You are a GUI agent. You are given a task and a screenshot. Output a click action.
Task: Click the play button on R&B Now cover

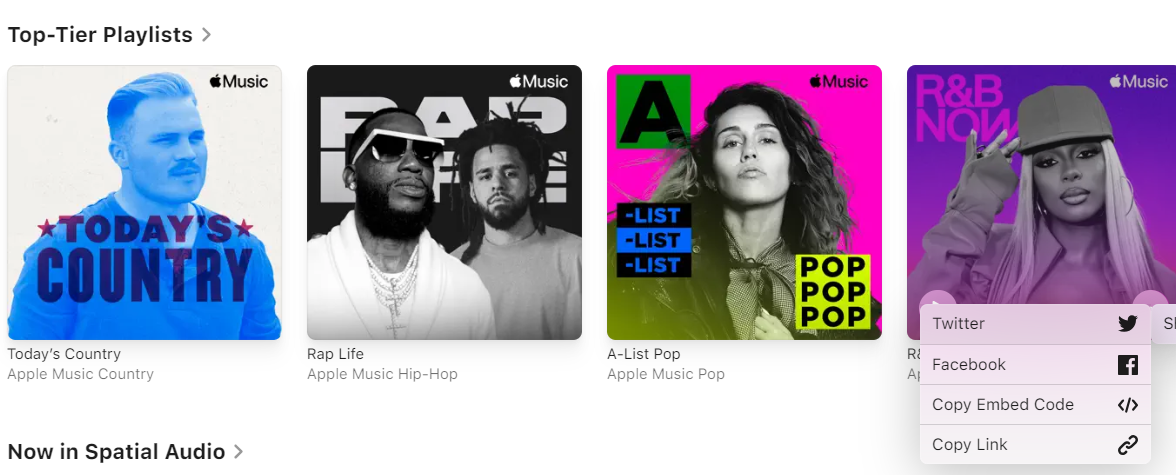(937, 298)
